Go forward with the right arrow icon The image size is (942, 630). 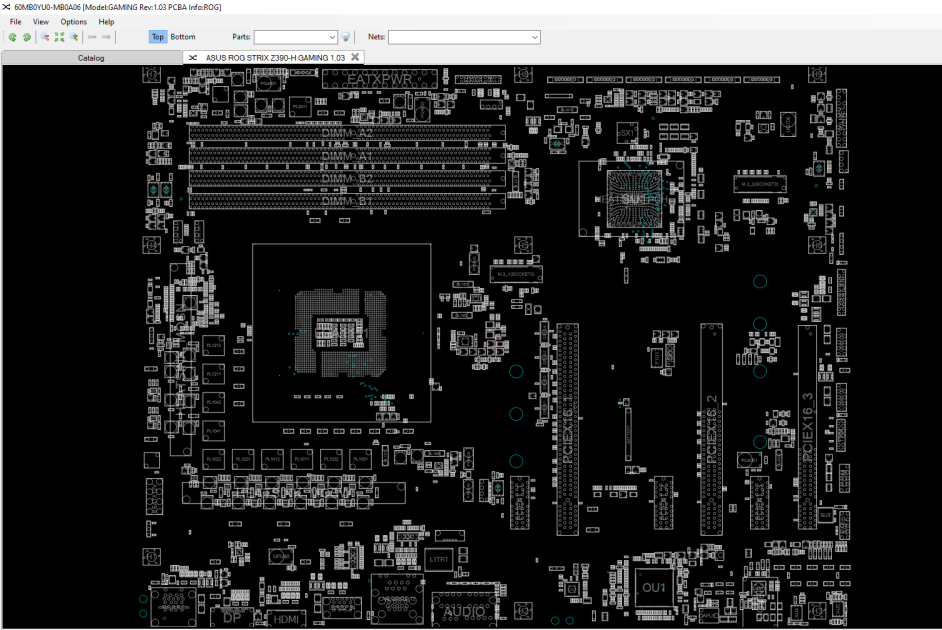(x=106, y=37)
